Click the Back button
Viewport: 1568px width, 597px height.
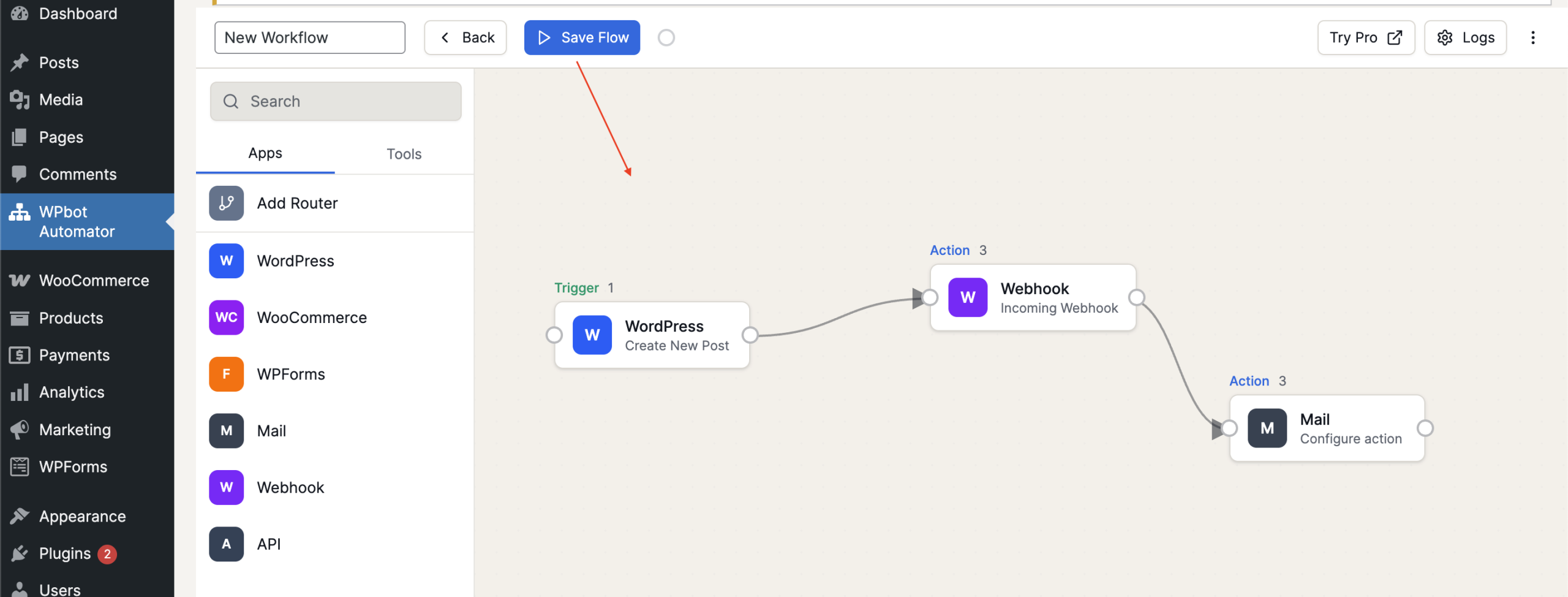click(466, 38)
